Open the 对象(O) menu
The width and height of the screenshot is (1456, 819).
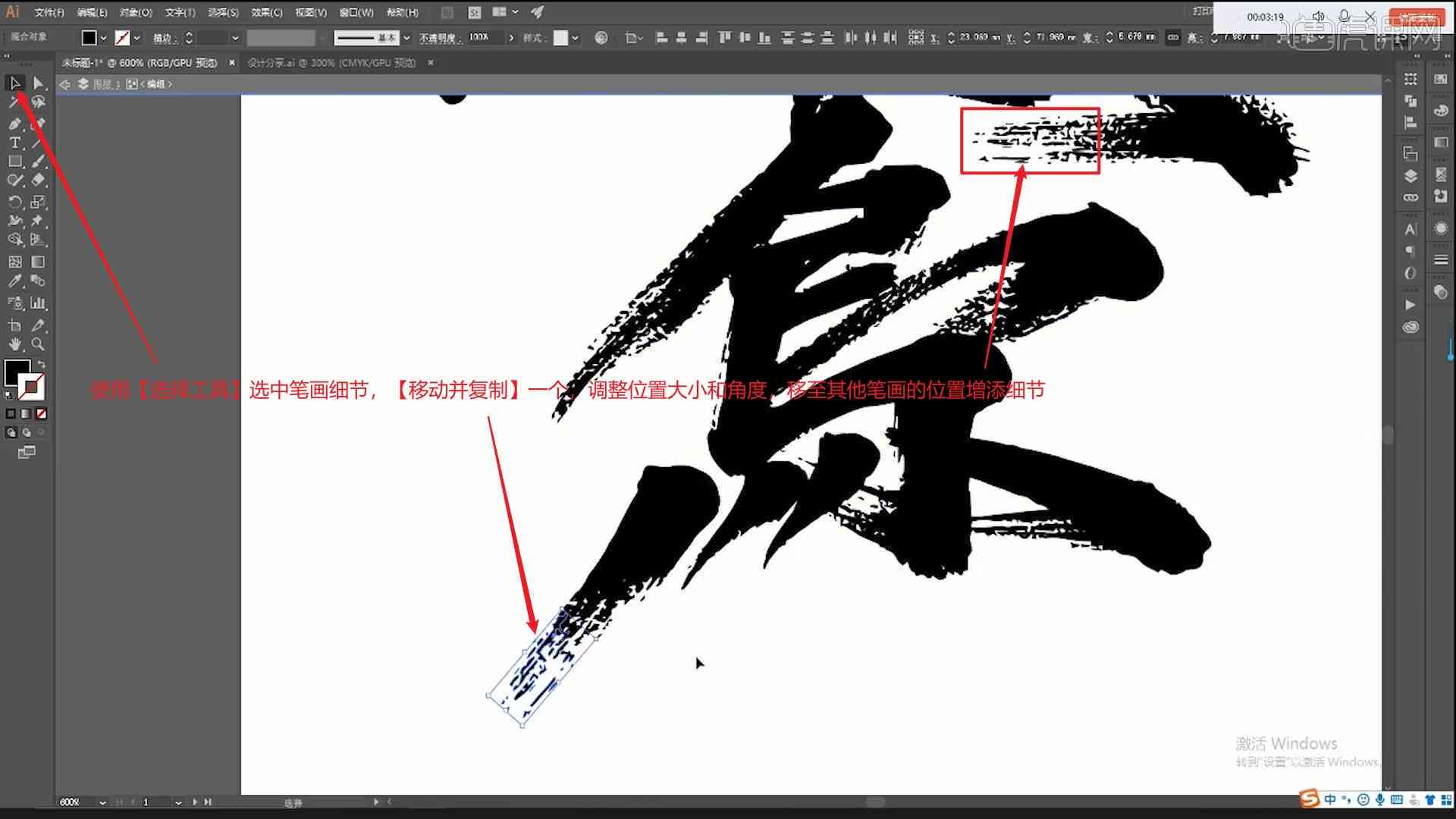point(136,12)
